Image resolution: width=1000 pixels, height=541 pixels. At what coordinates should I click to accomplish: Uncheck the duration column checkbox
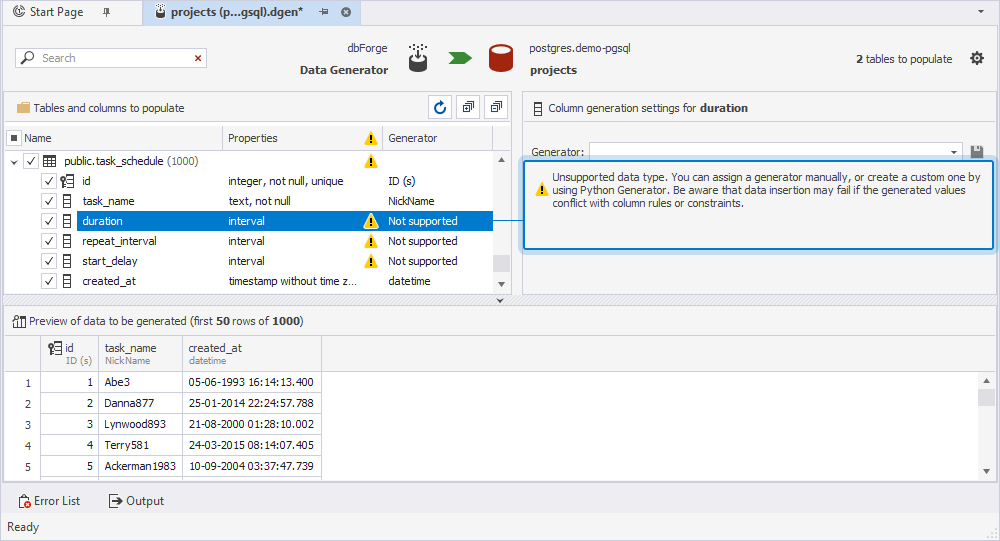tap(48, 221)
